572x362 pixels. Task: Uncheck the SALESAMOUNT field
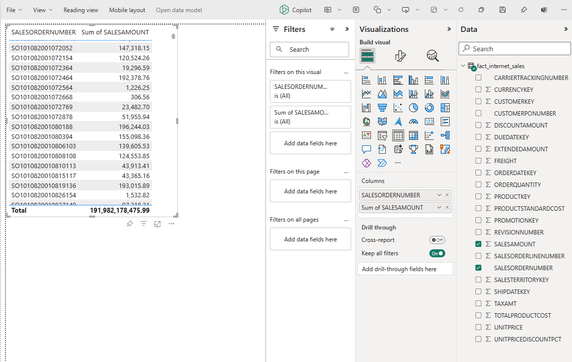478,244
